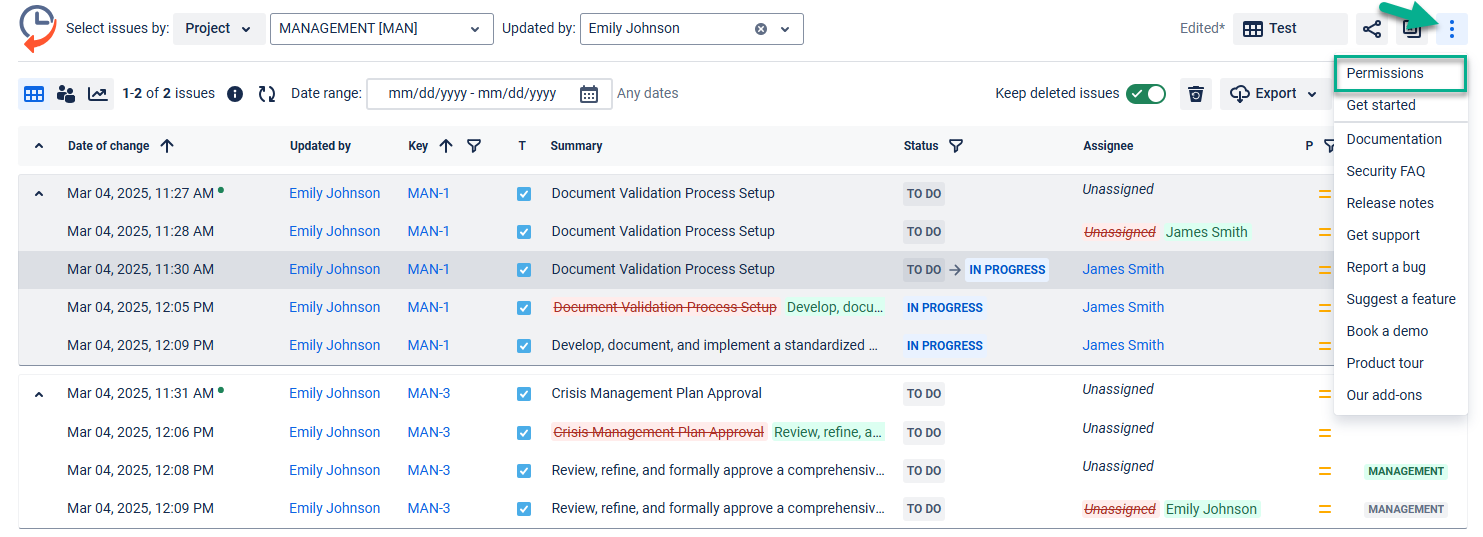1483x537 pixels.
Task: Switch to the users view icon
Action: [66, 94]
